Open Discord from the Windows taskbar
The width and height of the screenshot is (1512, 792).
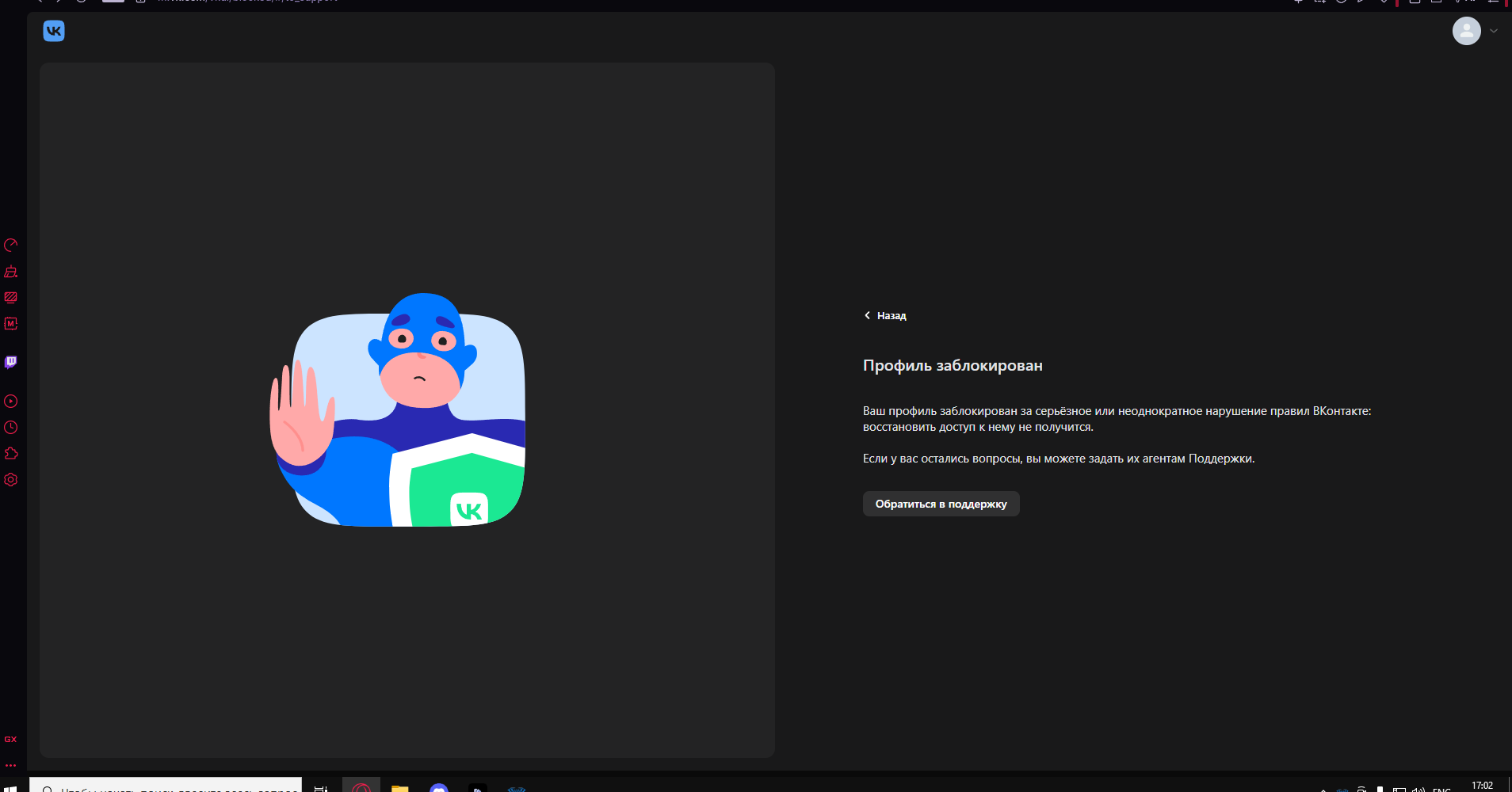pos(439,788)
